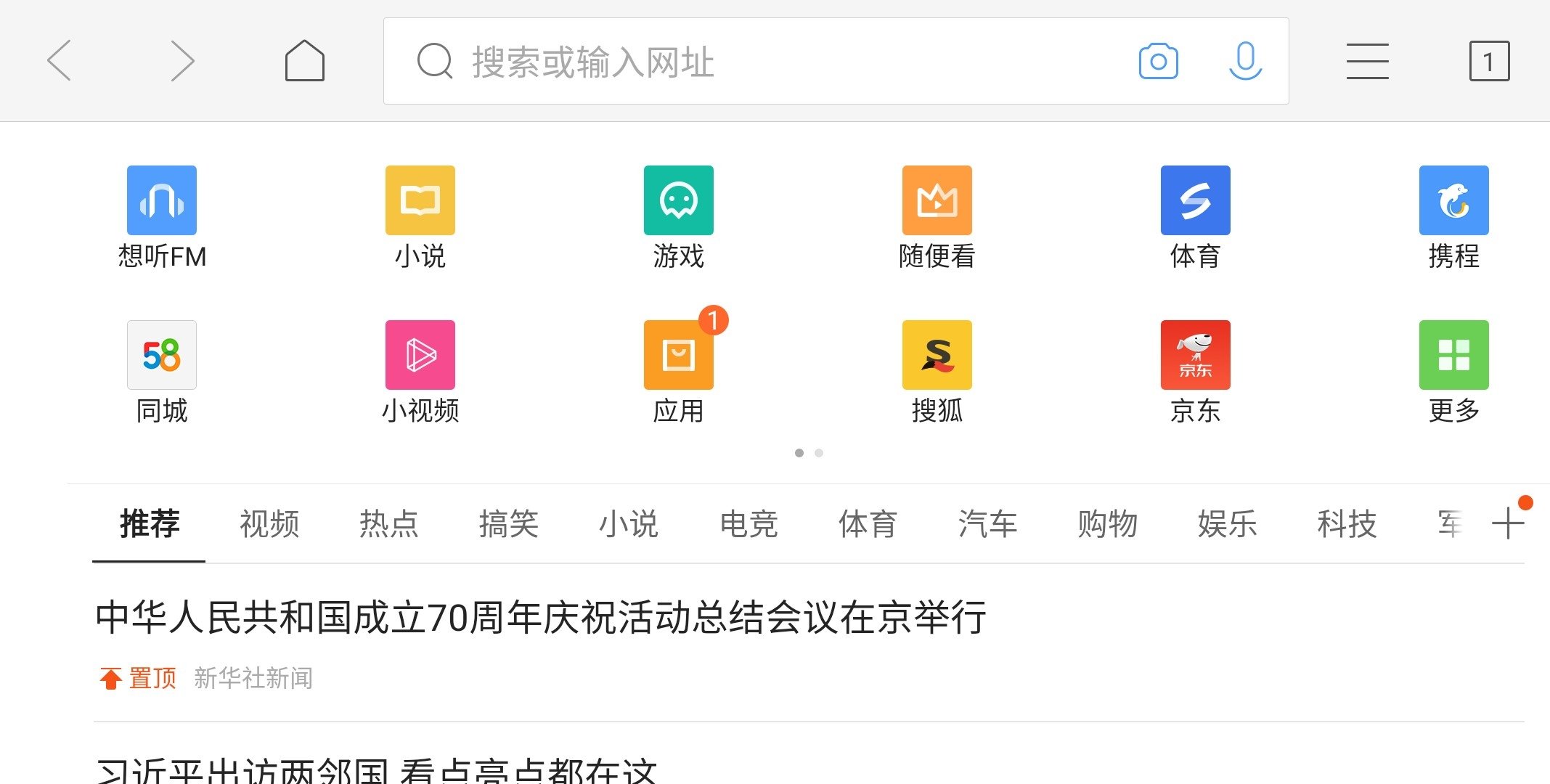Click the 置顶 pinned label

tap(138, 678)
